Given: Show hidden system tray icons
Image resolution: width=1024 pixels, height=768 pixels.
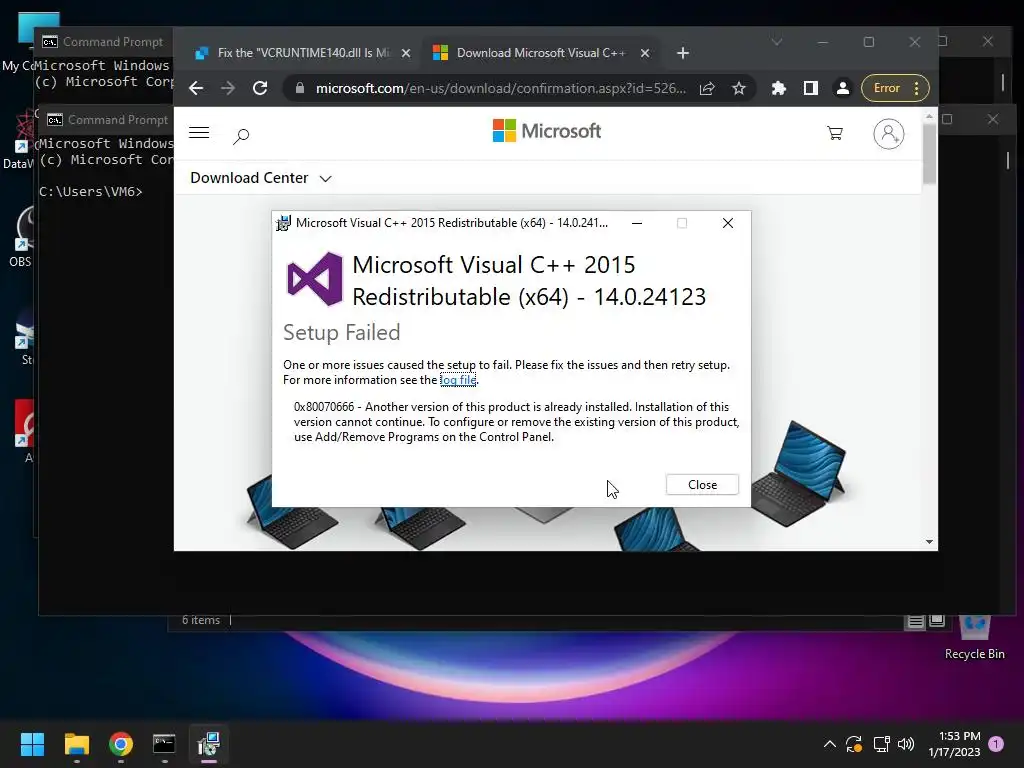Looking at the screenshot, I should pyautogui.click(x=829, y=744).
